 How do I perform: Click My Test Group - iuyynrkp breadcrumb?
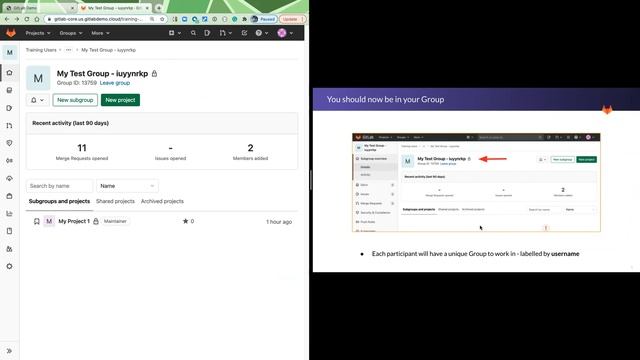[x=108, y=50]
